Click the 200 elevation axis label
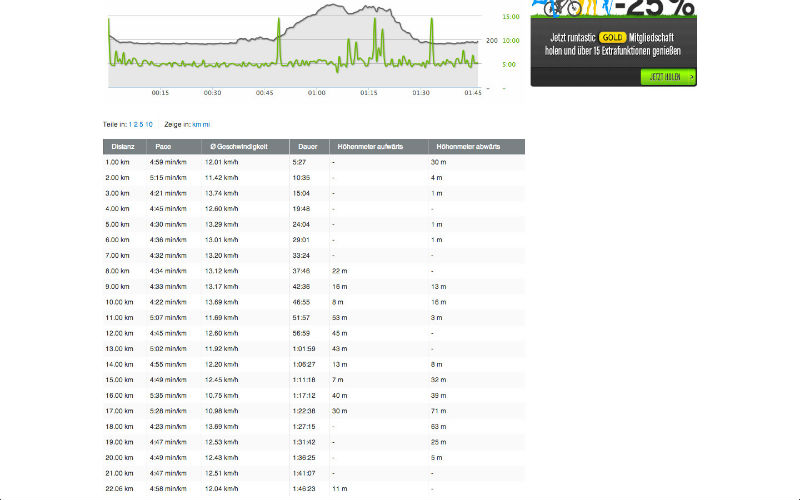The image size is (800, 500). (x=491, y=40)
